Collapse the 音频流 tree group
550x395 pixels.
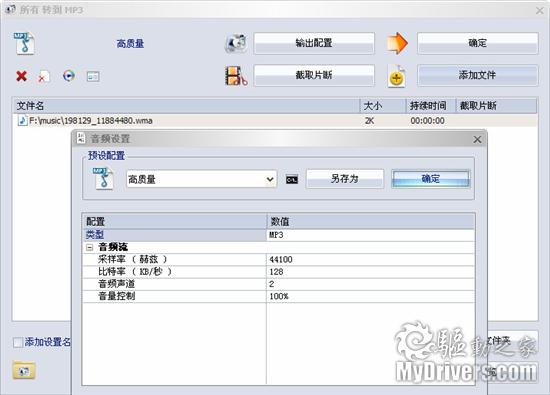click(x=90, y=247)
